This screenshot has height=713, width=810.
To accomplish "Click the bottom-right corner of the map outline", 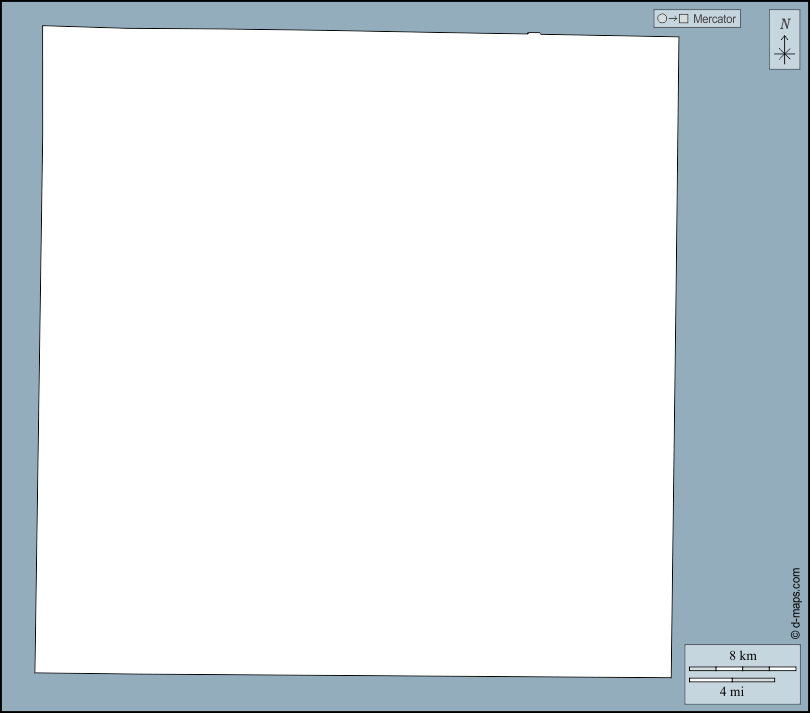I will point(670,677).
